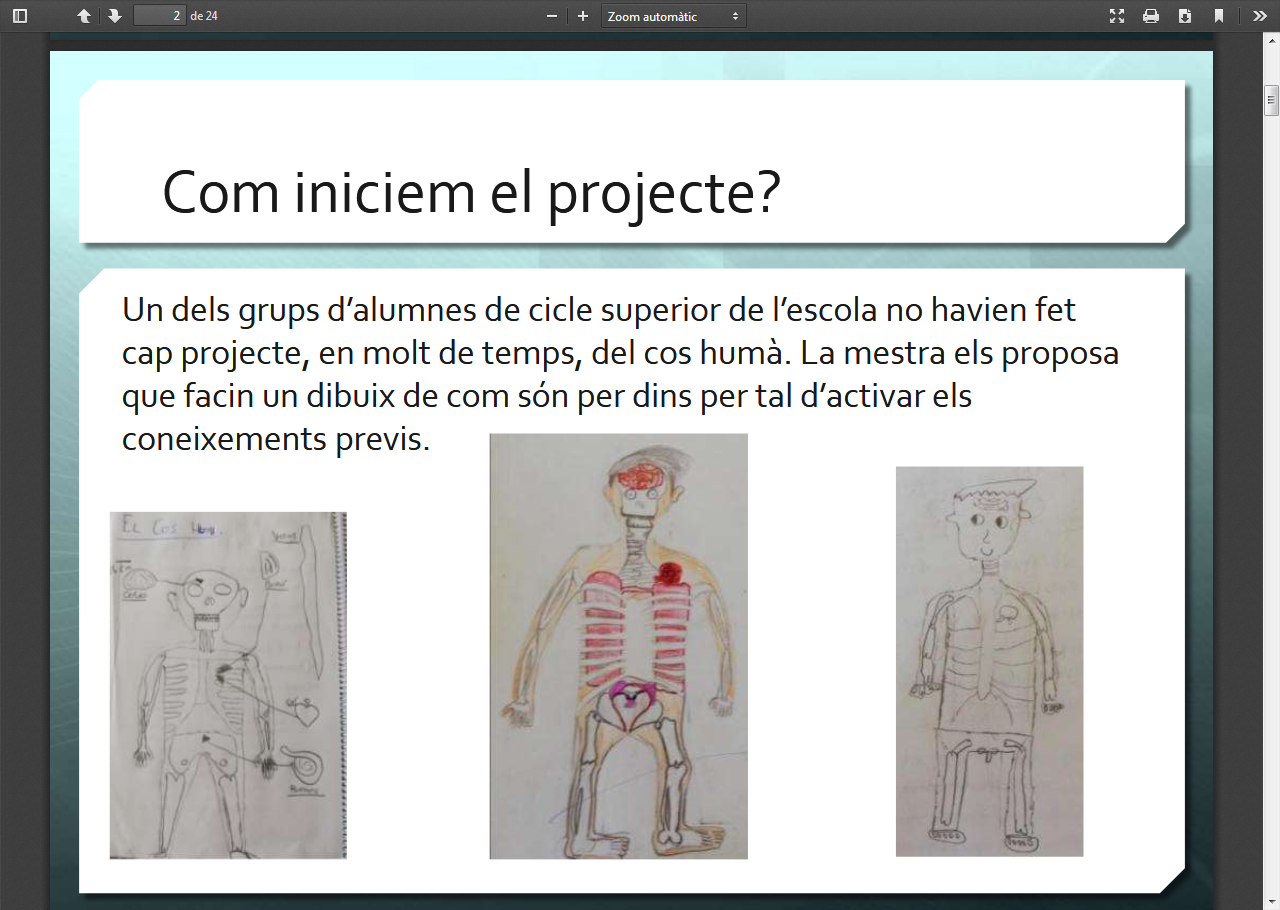The width and height of the screenshot is (1280, 910).
Task: Click the left skeleton drawing labeled El Cos Humà
Action: pyautogui.click(x=228, y=685)
